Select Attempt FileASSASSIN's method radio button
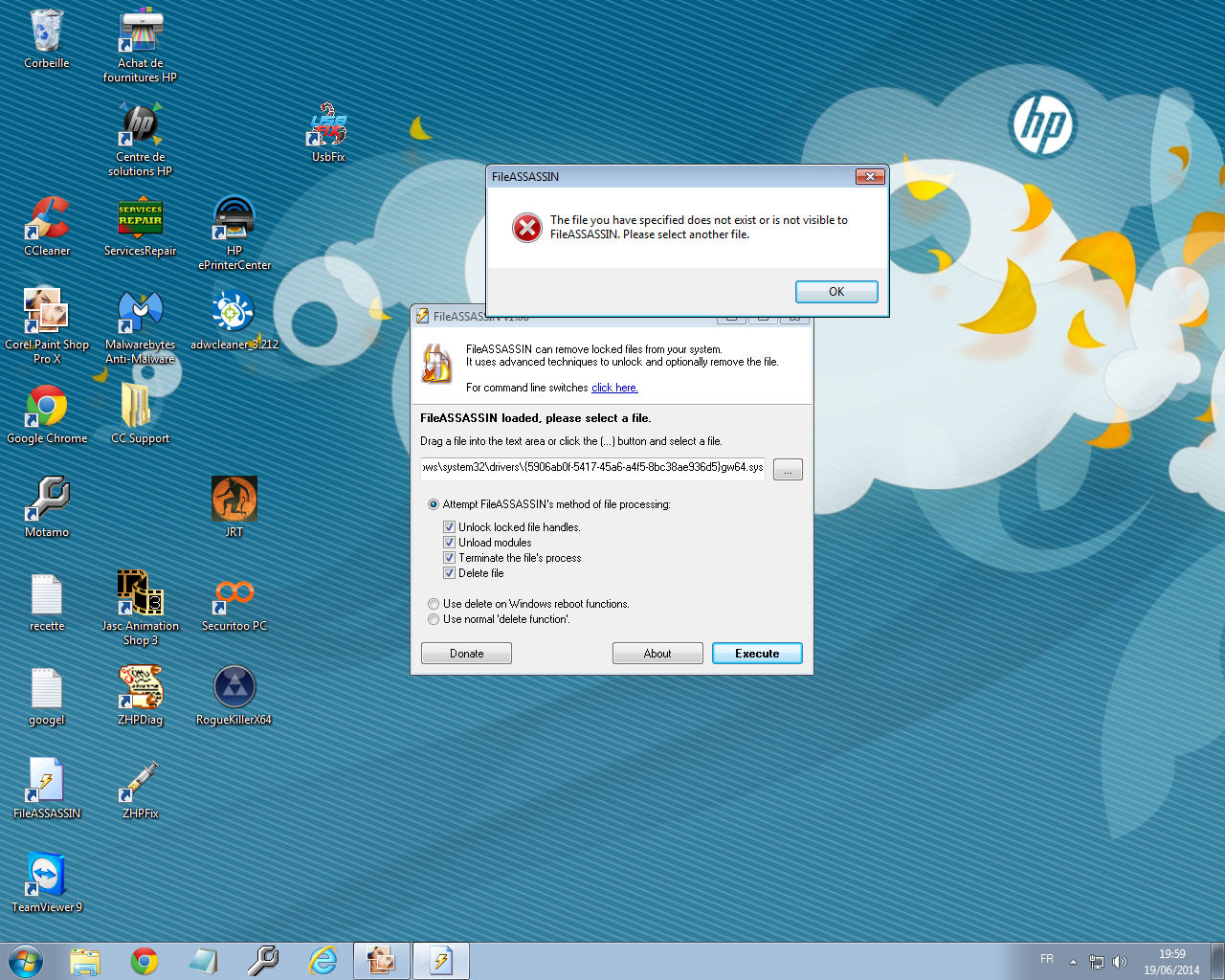The image size is (1225, 980). pos(434,504)
